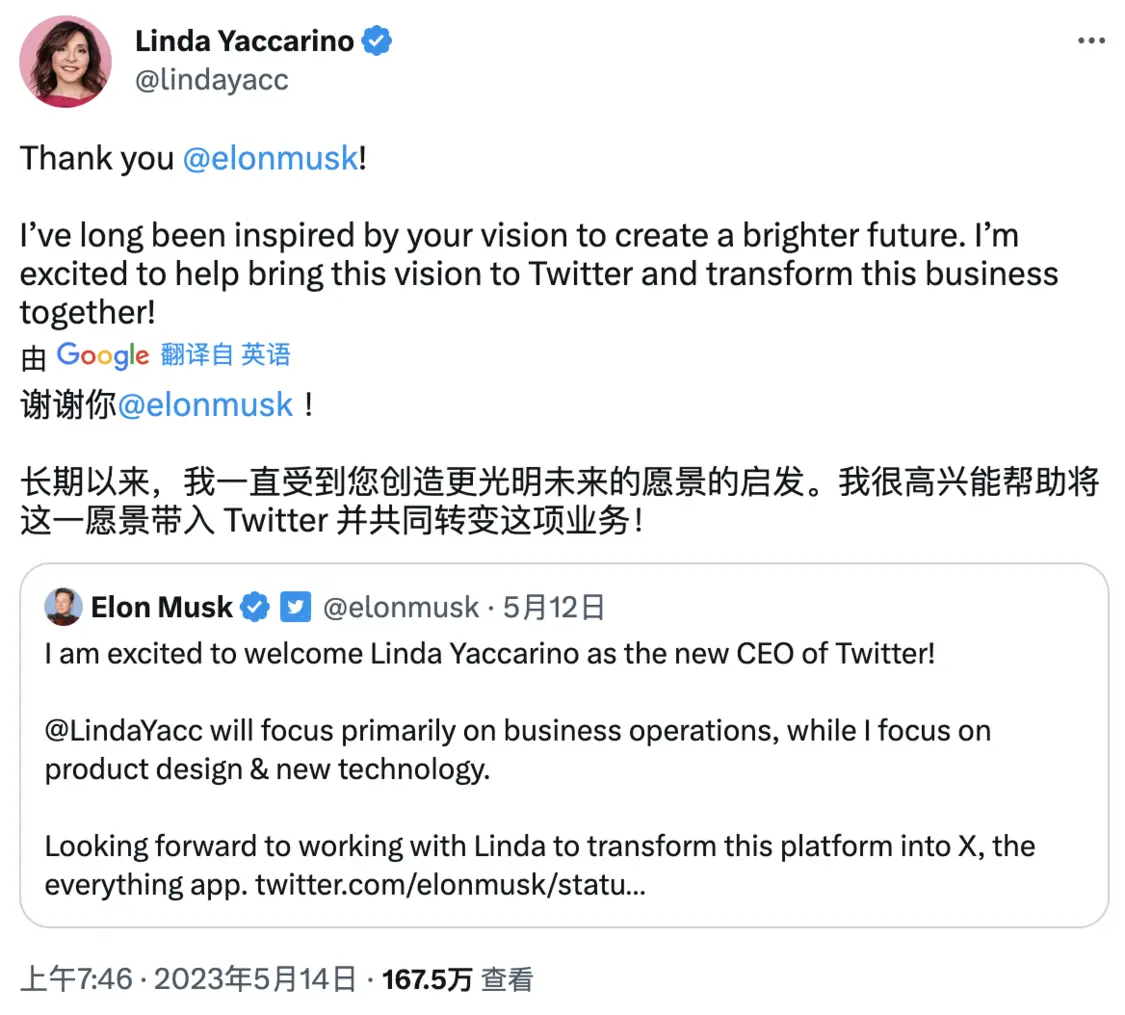
Task: Open the three-dot more options menu
Action: tap(1090, 42)
